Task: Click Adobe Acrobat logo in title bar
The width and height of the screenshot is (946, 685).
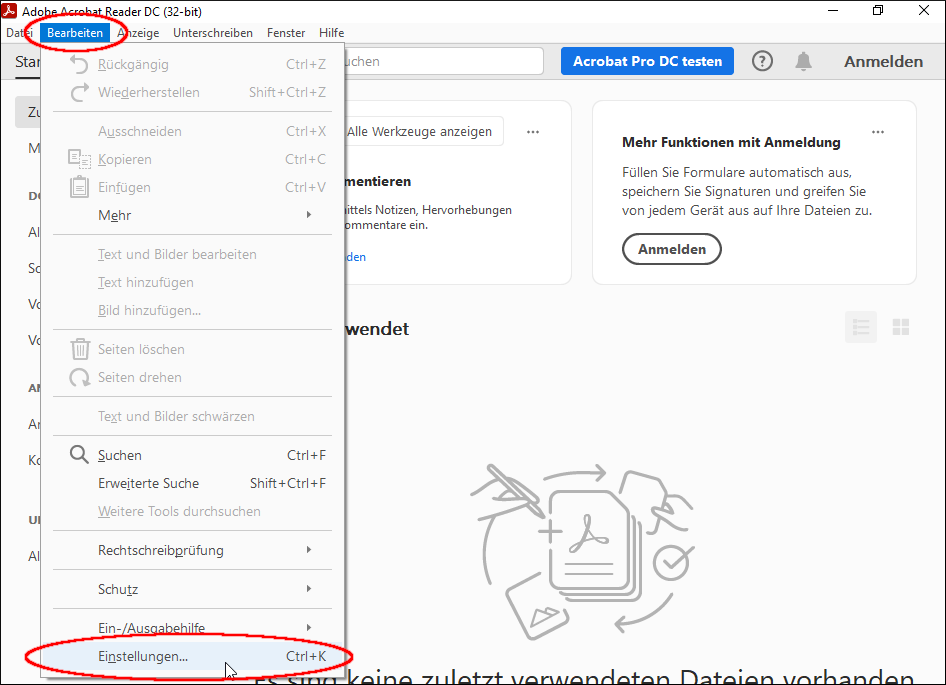Action: (9, 10)
